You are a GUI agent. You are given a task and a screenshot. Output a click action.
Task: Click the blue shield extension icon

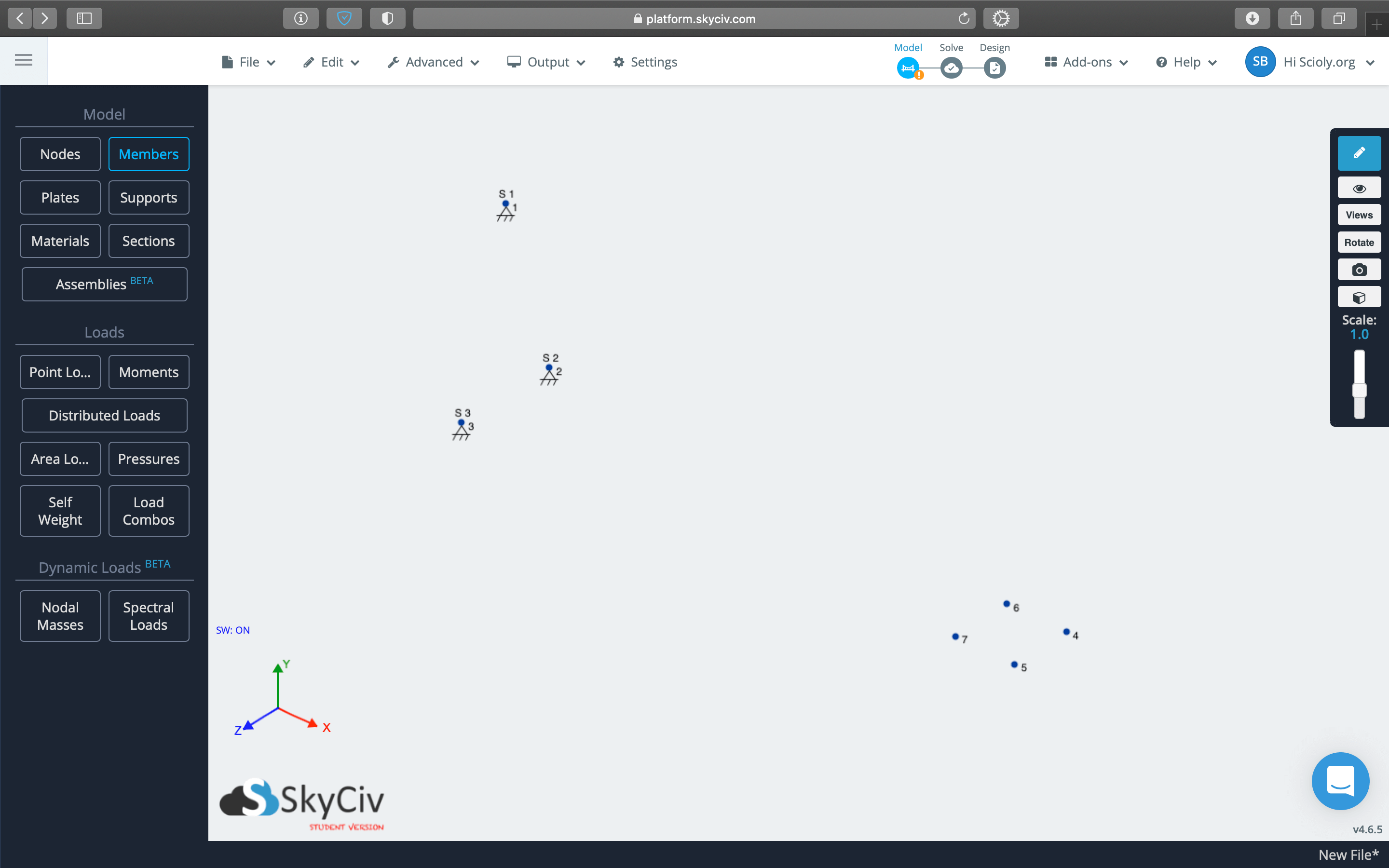[344, 18]
